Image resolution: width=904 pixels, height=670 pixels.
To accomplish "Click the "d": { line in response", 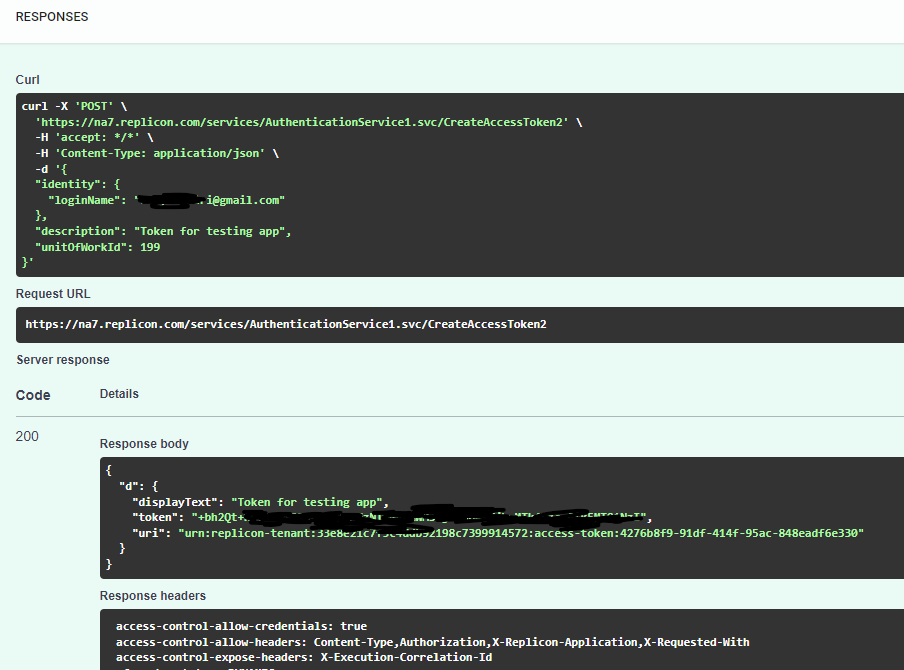I will [138, 486].
